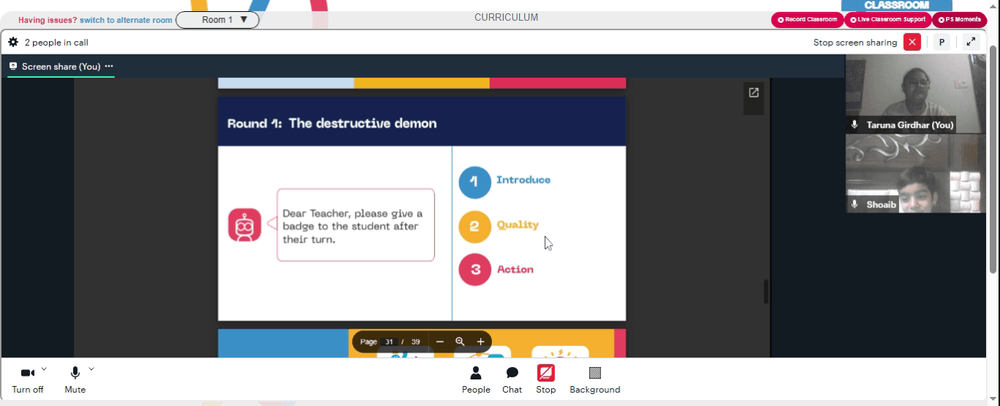Click the P button in call header
The width and height of the screenshot is (1000, 406).
tap(941, 43)
